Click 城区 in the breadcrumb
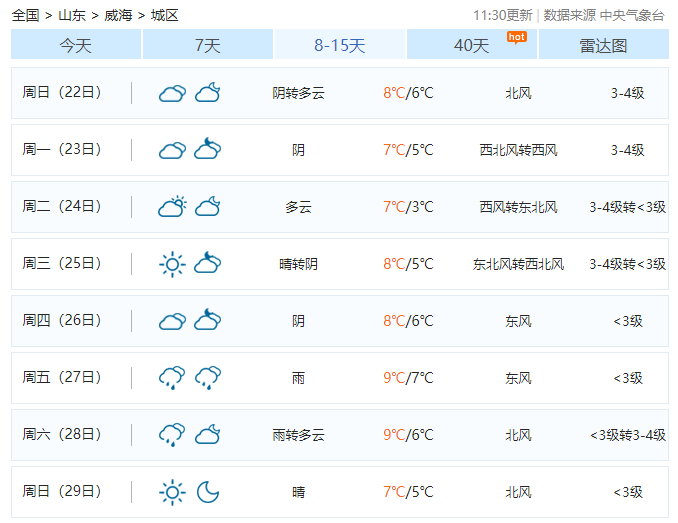 [164, 16]
